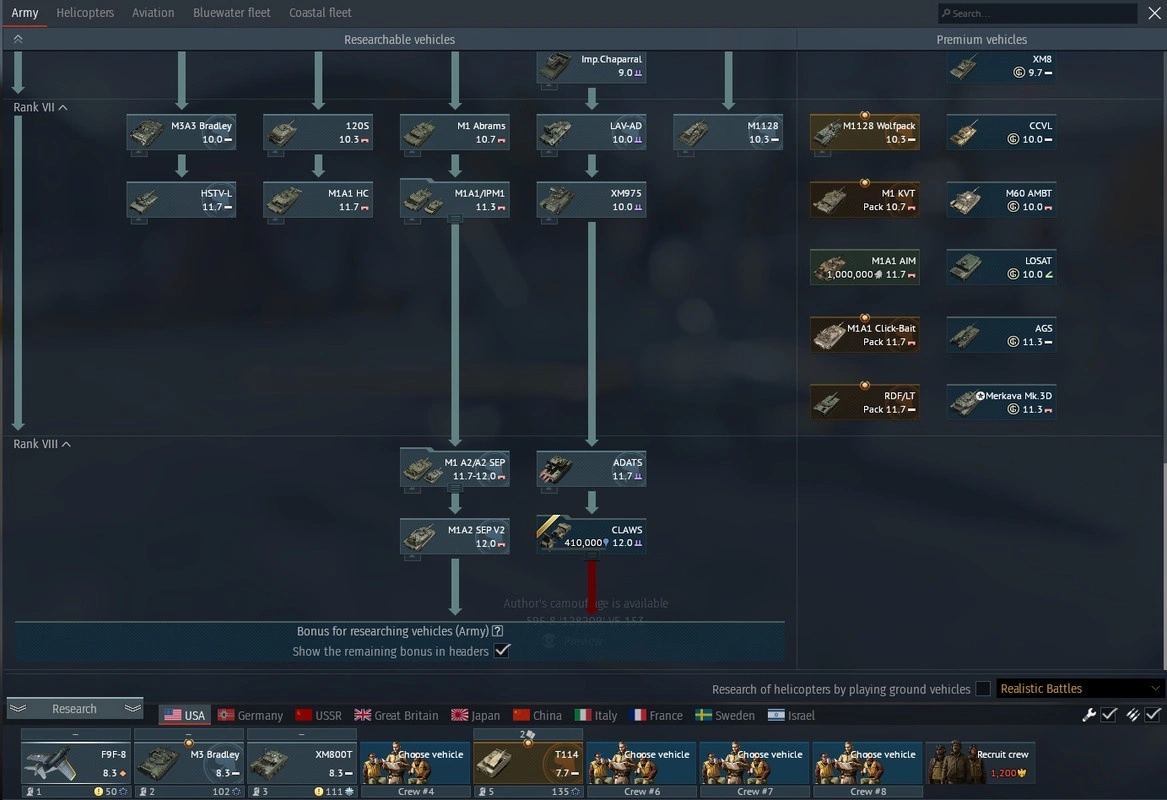Select the LOSAT premium vehicle
This screenshot has height=800, width=1167.
(x=1001, y=267)
